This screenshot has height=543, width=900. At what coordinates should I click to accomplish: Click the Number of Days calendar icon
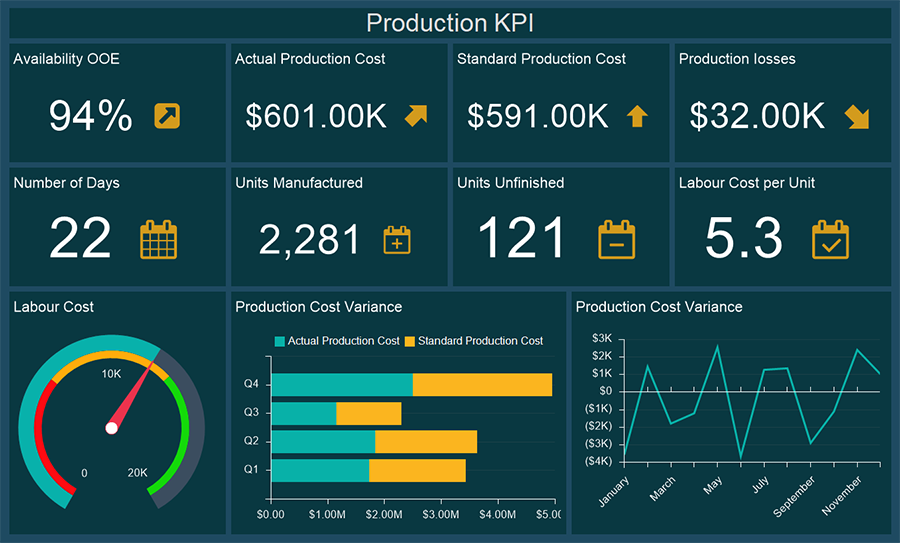(x=158, y=240)
